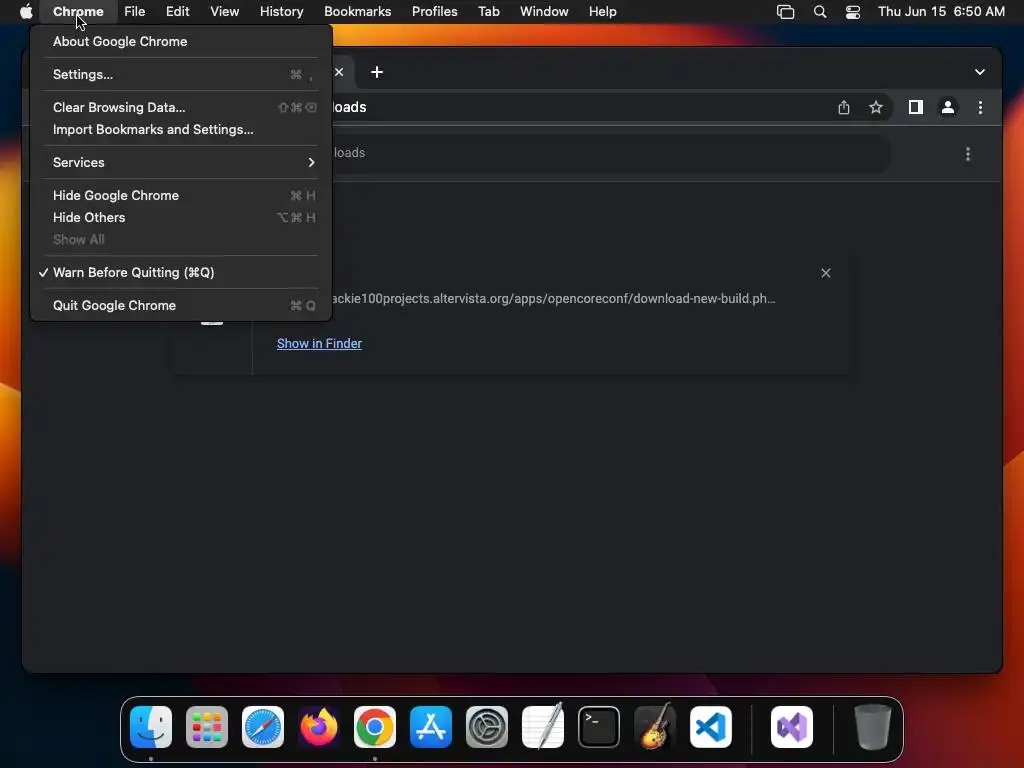Launch Visual Studio Code from the Dock
Viewport: 1024px width, 768px height.
tap(711, 727)
